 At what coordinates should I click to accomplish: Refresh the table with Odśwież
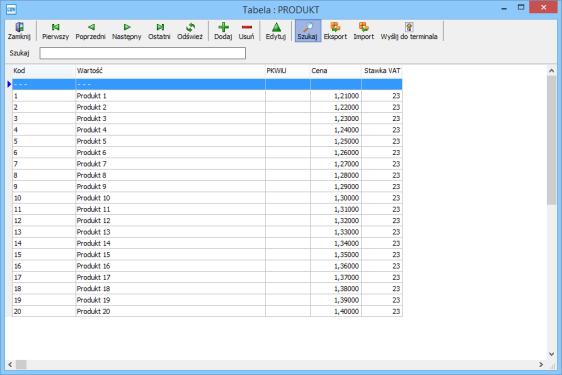pos(190,31)
